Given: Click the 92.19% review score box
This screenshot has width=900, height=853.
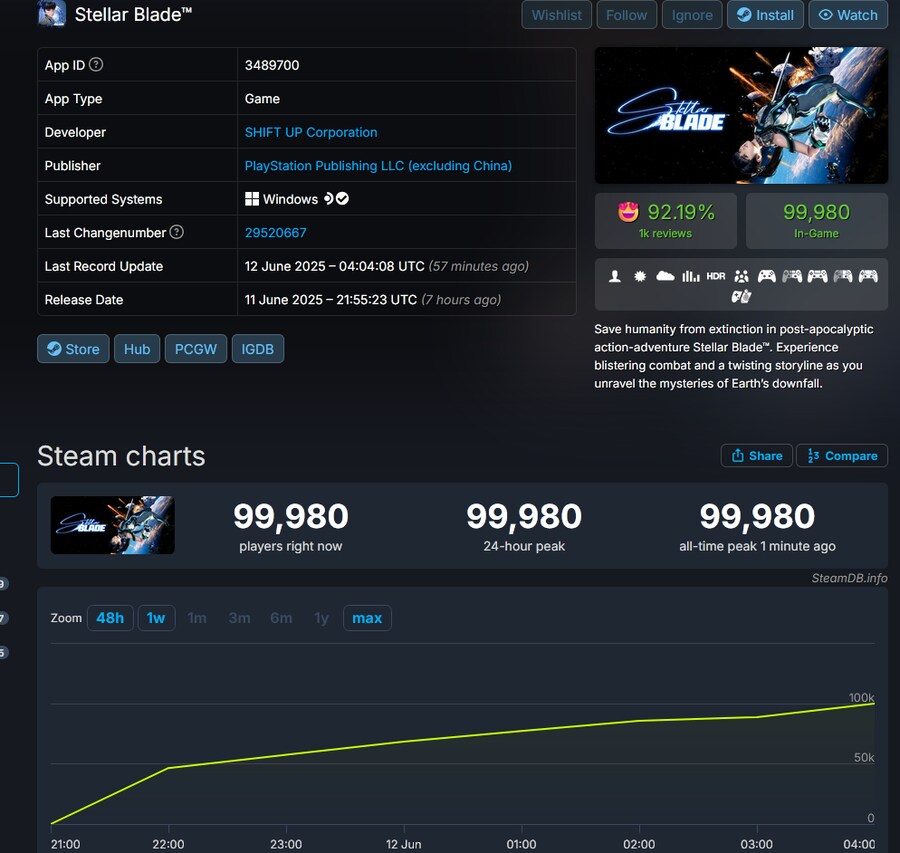Looking at the screenshot, I should click(666, 221).
